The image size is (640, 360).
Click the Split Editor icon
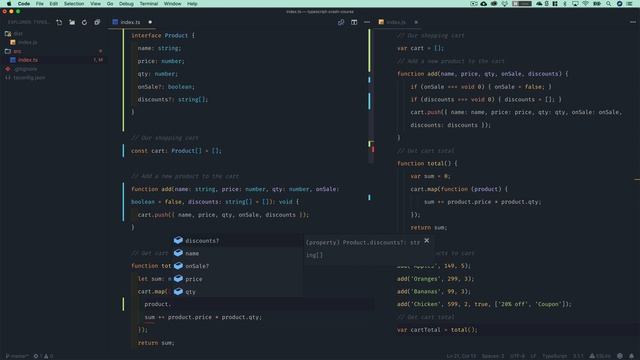(354, 22)
